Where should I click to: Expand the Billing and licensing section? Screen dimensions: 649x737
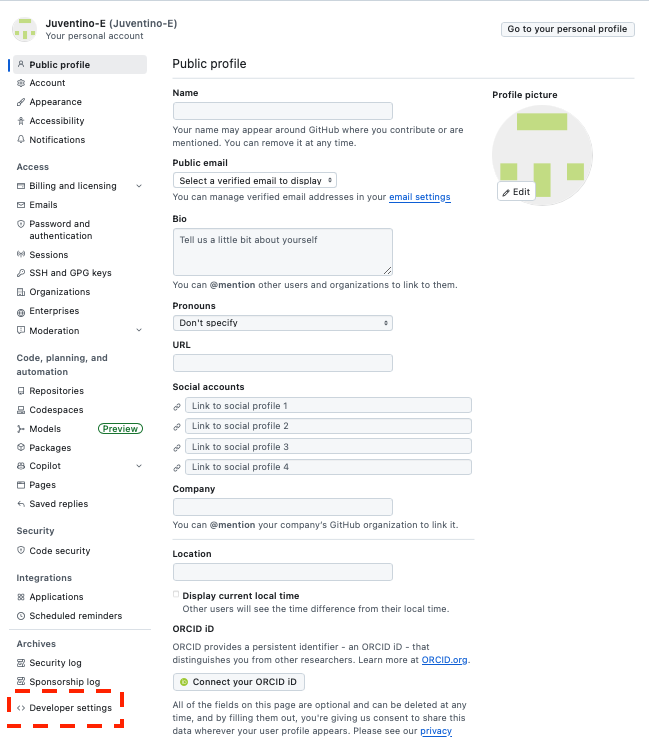(139, 186)
